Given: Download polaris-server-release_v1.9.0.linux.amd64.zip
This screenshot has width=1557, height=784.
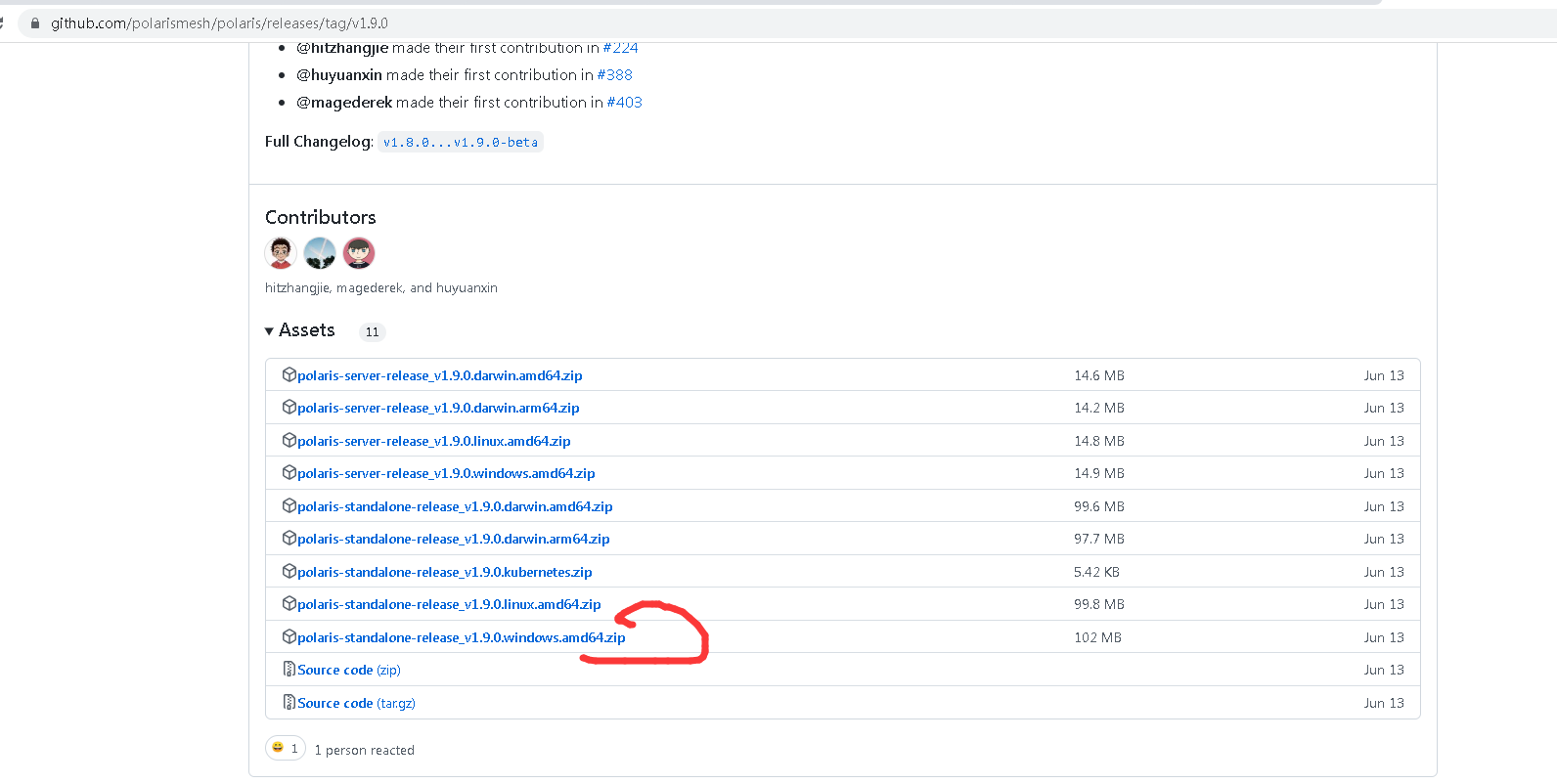Looking at the screenshot, I should [434, 441].
